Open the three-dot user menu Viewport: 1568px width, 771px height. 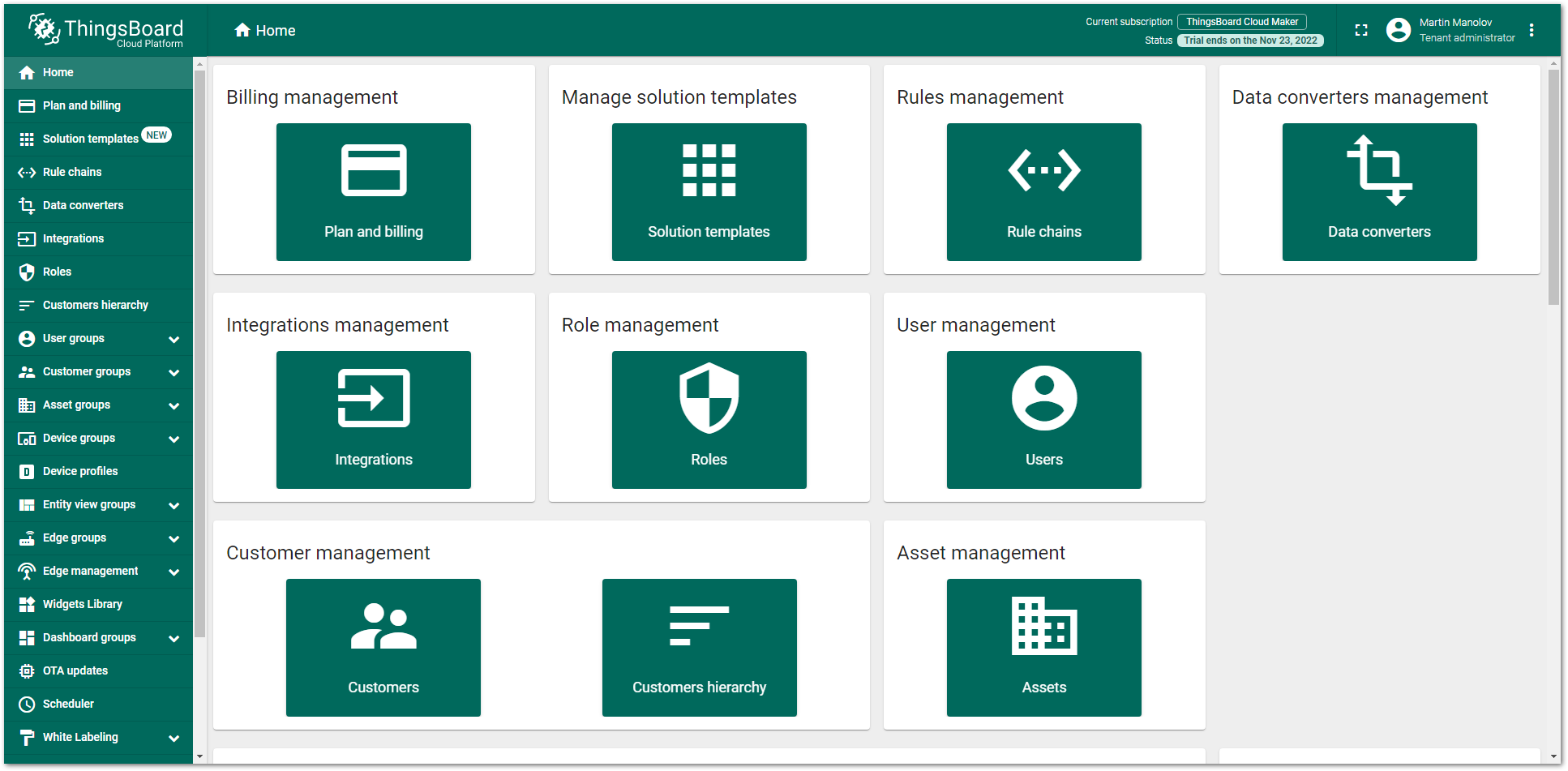click(x=1532, y=30)
